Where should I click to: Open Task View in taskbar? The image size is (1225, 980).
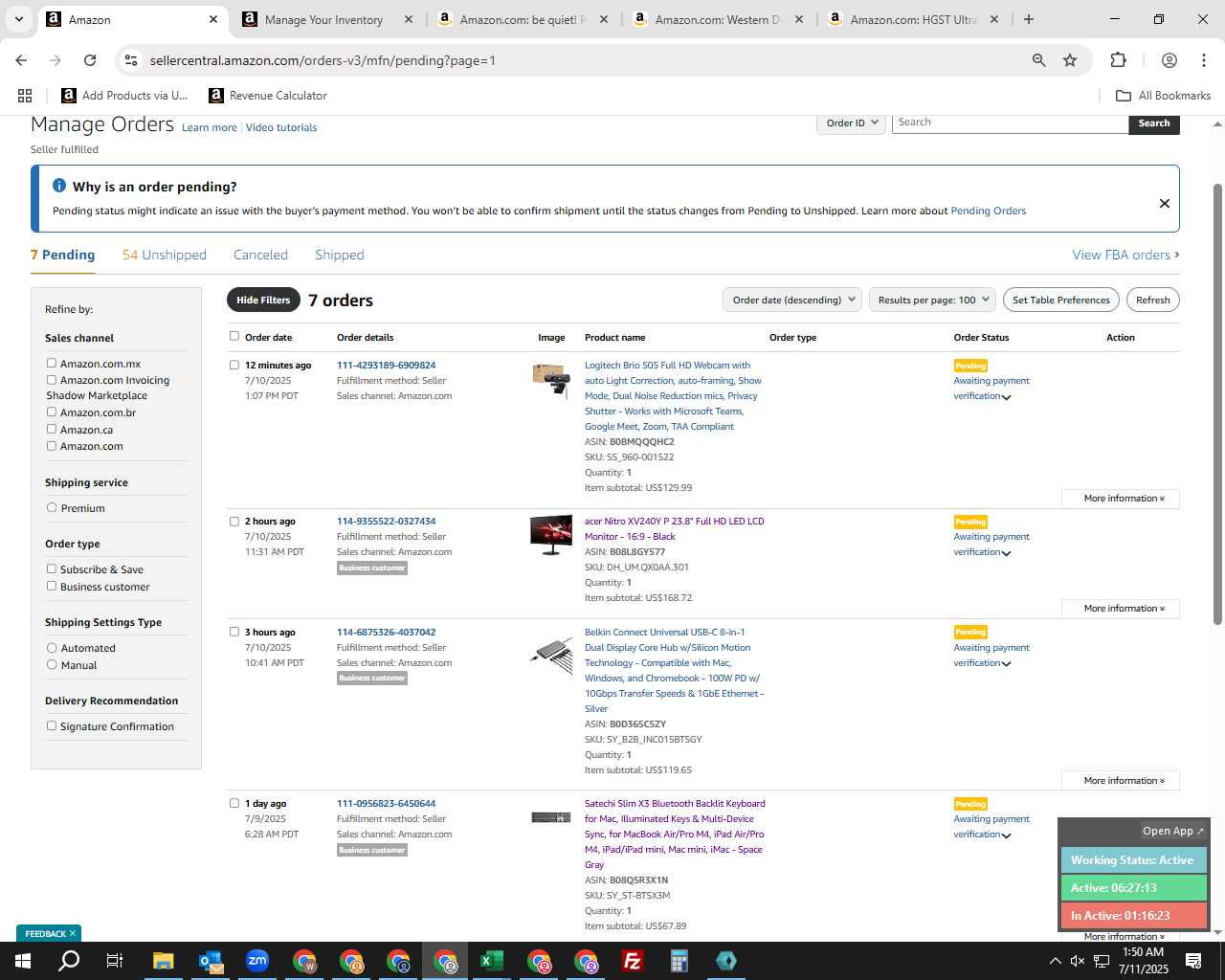tap(115, 961)
